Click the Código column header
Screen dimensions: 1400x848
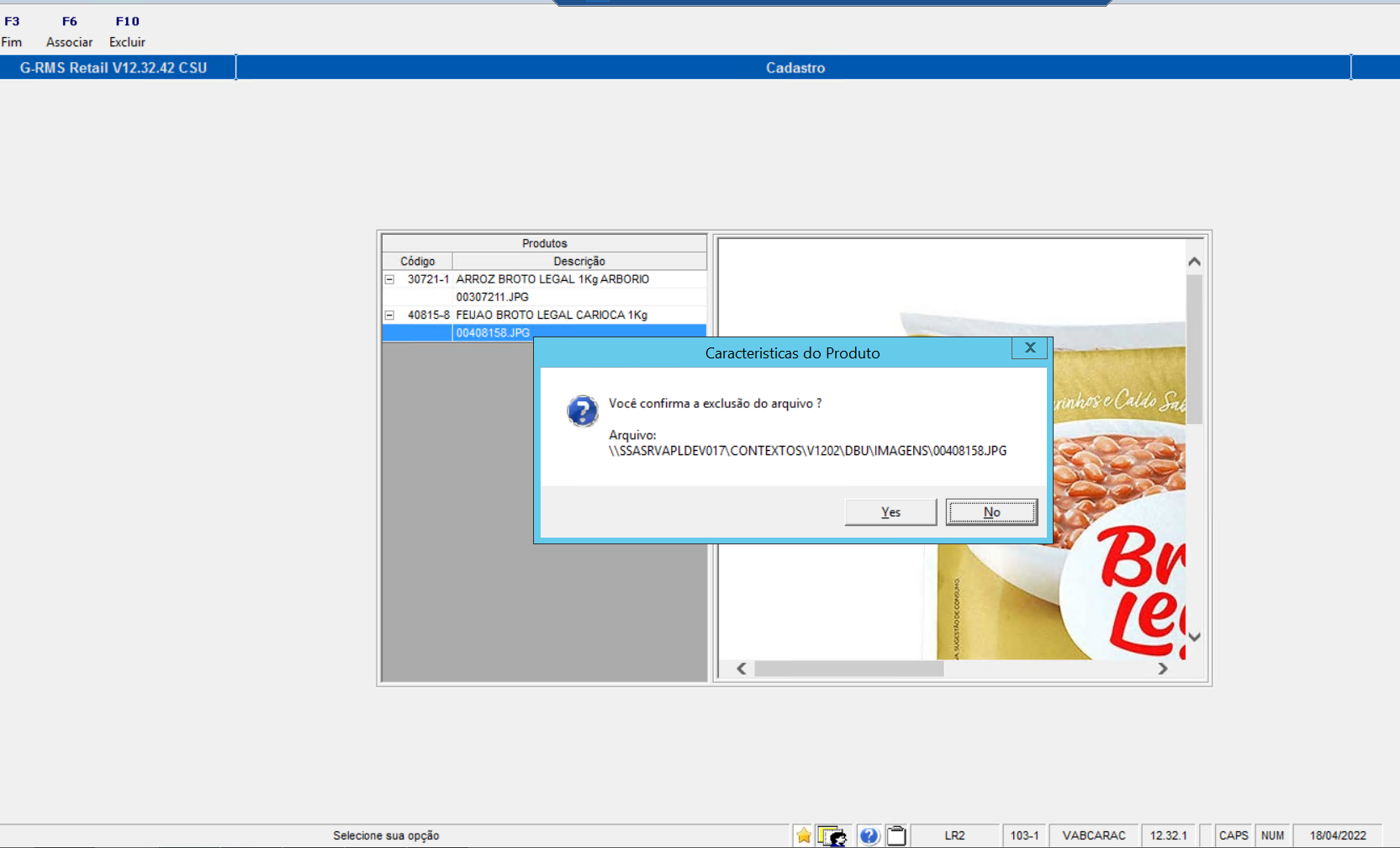[x=417, y=261]
